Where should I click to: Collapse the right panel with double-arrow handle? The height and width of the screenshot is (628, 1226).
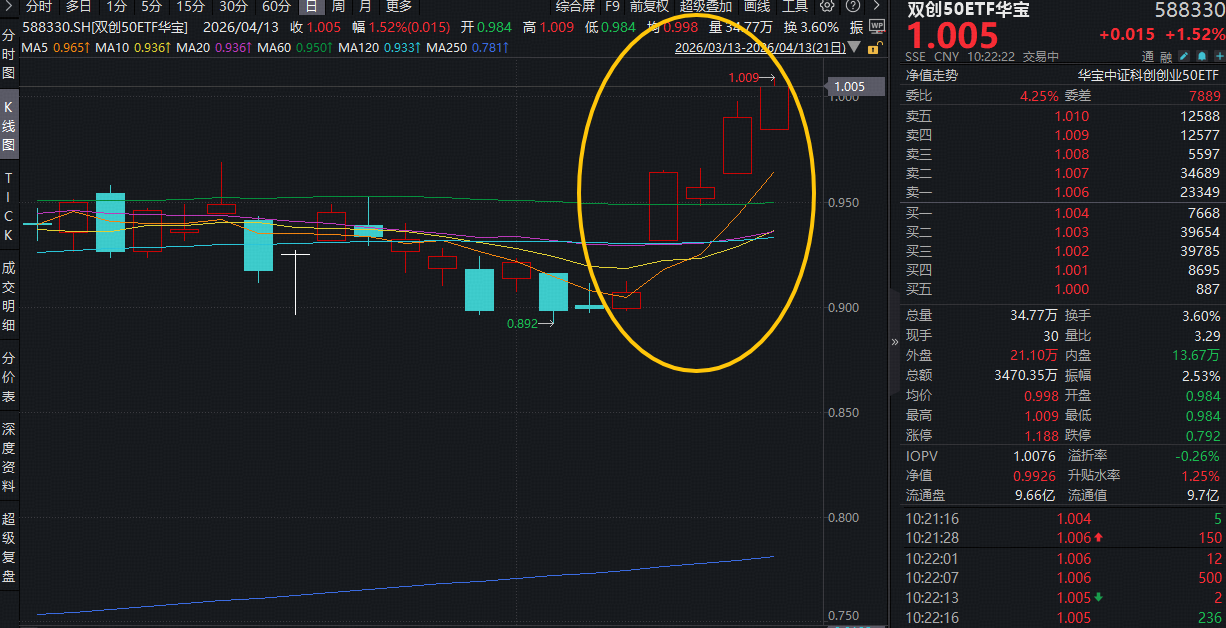(895, 341)
